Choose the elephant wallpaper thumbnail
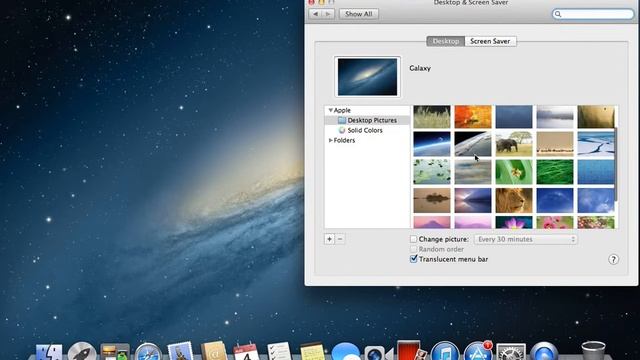Image resolution: width=640 pixels, height=360 pixels. (514, 144)
